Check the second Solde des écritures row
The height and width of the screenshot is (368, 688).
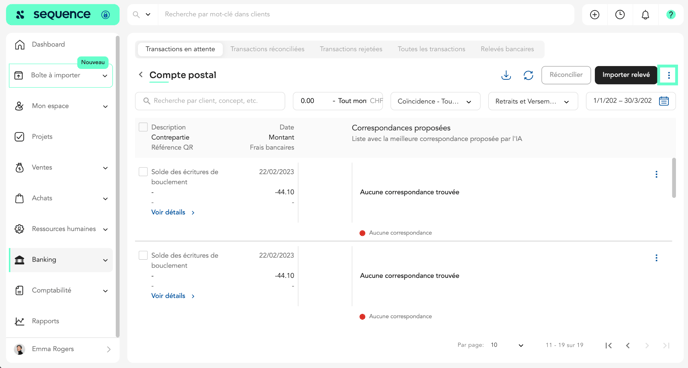pyautogui.click(x=143, y=255)
